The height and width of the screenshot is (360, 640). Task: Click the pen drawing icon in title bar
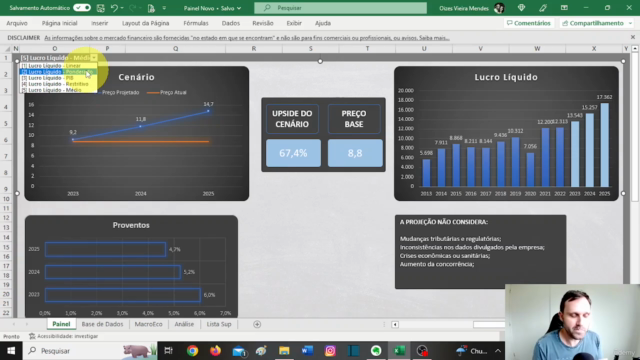pos(543,8)
